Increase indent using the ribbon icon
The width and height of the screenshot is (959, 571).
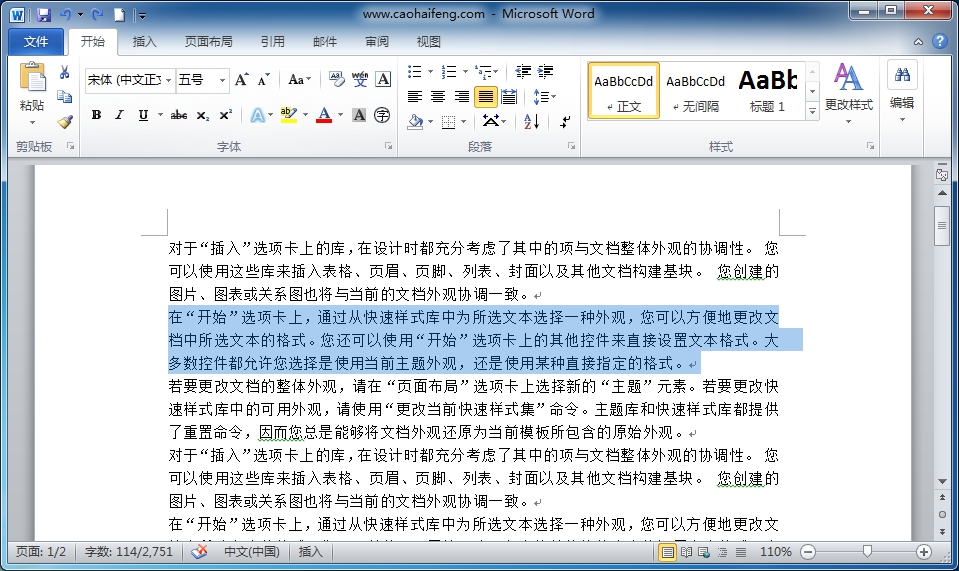(x=546, y=72)
